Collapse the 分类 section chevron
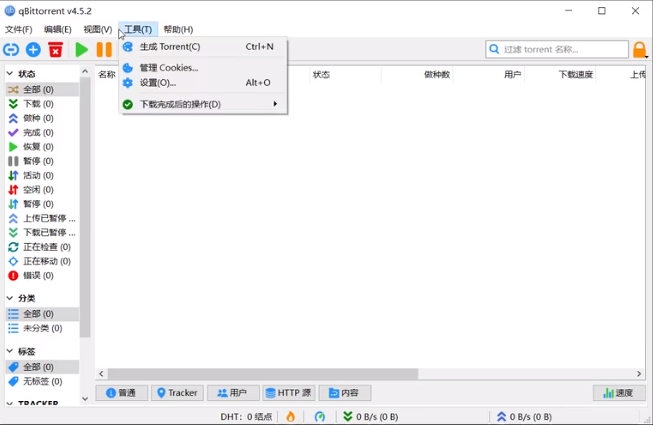This screenshot has height=425, width=653. coord(10,298)
